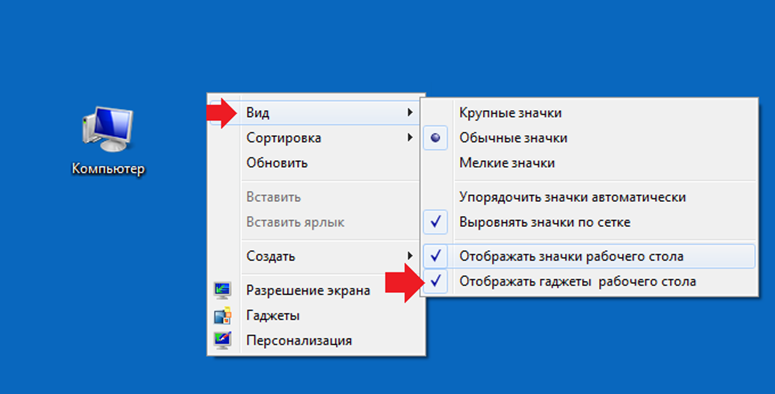Viewport: 775px width, 394px height.
Task: Select the Компьютер desktop icon
Action: pyautogui.click(x=108, y=141)
